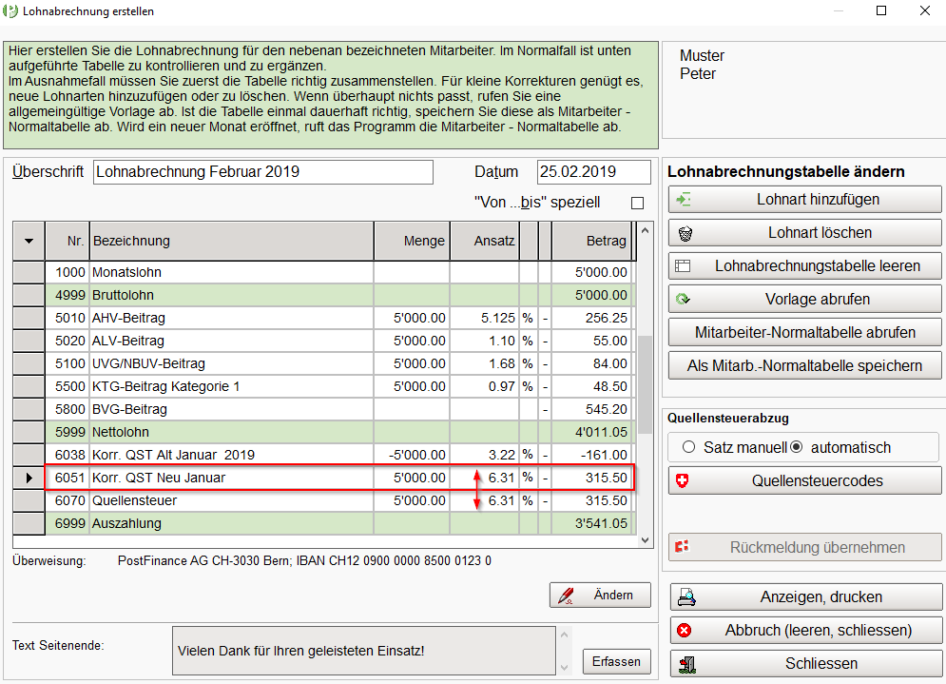Click the ALV-Beitrag row label
The width and height of the screenshot is (946, 684).
(x=128, y=341)
